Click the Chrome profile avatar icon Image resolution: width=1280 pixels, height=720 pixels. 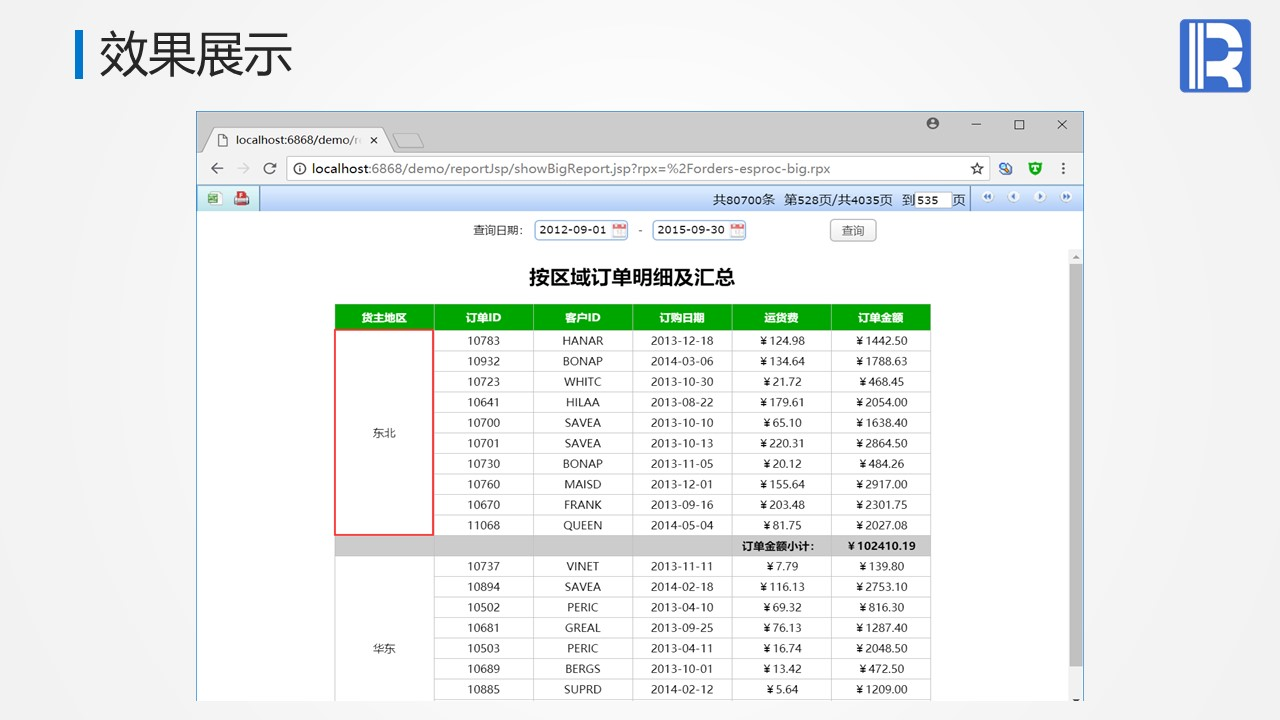click(x=933, y=124)
